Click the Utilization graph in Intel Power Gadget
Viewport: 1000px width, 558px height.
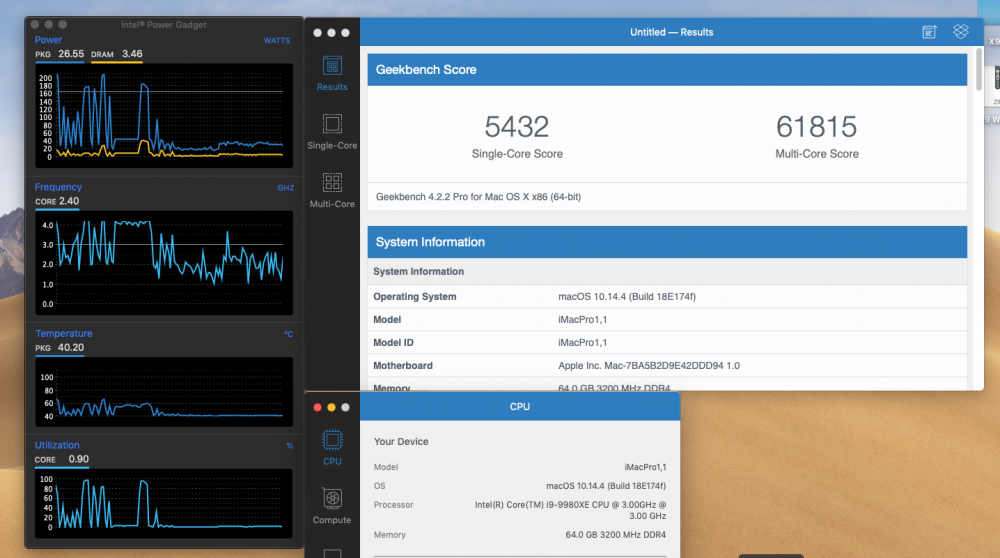pos(165,503)
